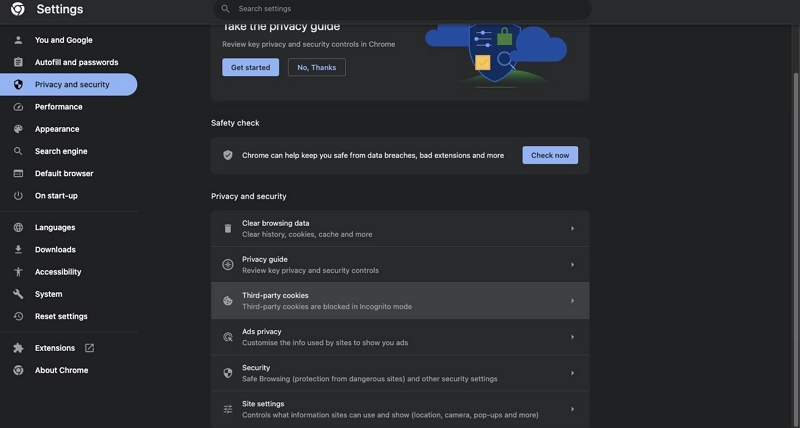Click the Ads privacy target icon
Image resolution: width=800 pixels, height=428 pixels.
click(x=228, y=337)
